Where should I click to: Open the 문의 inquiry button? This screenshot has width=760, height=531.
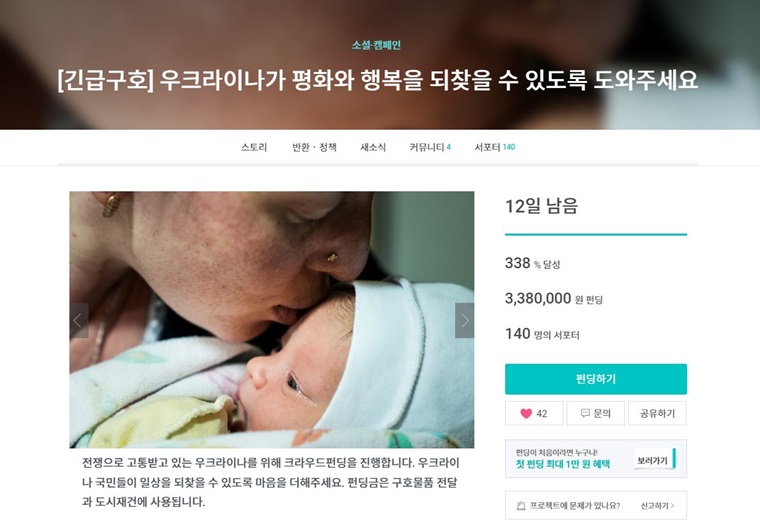tap(596, 413)
